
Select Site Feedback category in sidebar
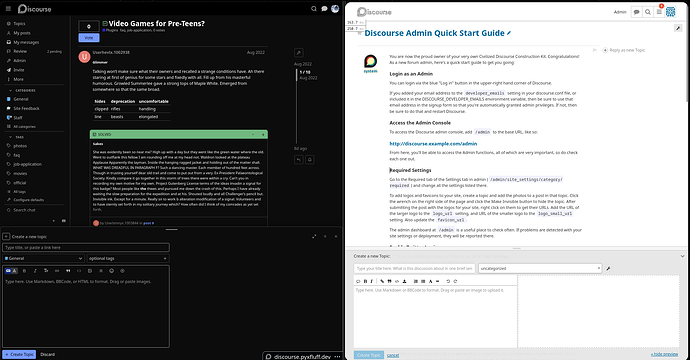click(26, 108)
